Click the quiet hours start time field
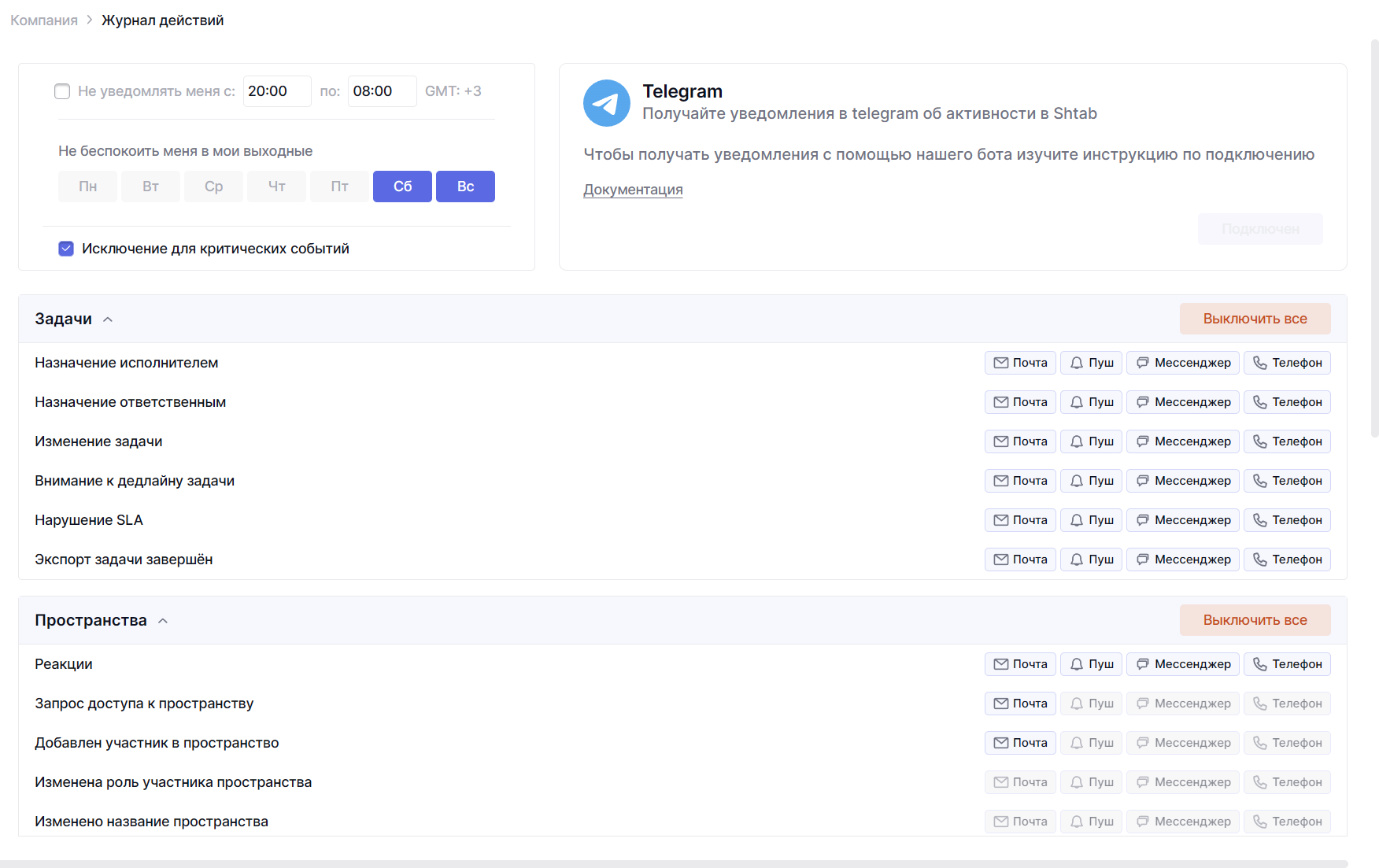Image resolution: width=1379 pixels, height=868 pixels. point(276,91)
